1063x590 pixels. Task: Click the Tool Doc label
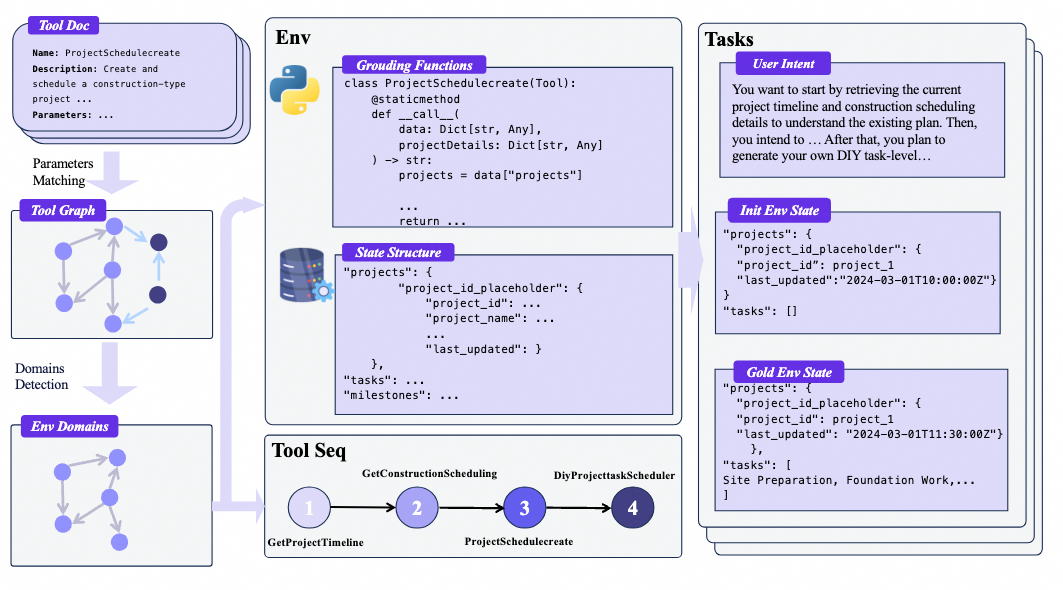[x=64, y=26]
